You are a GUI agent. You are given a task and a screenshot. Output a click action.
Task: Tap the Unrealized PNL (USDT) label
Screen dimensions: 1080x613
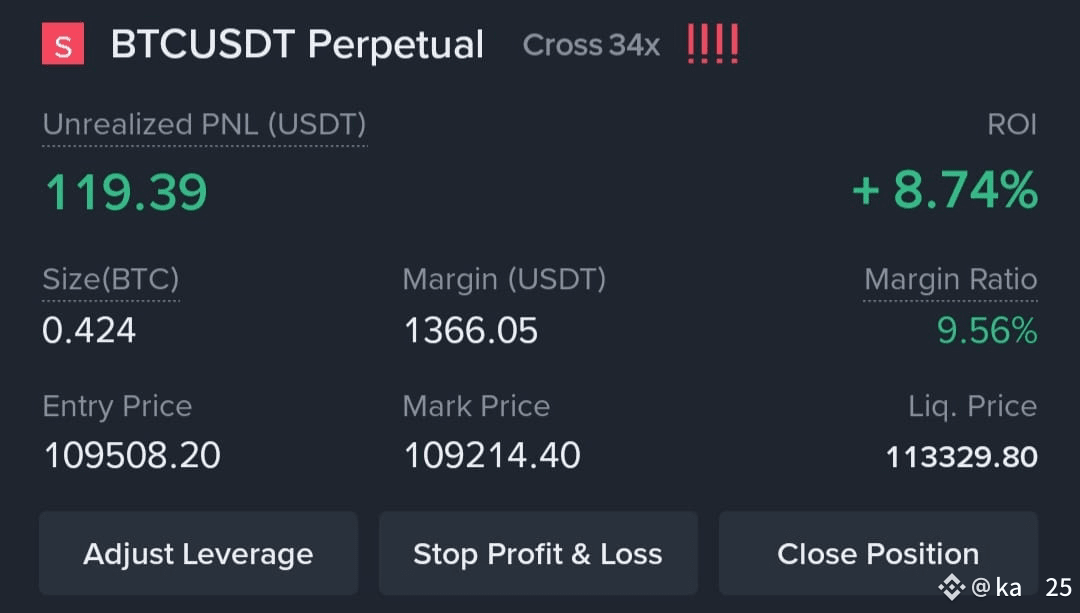tap(205, 125)
